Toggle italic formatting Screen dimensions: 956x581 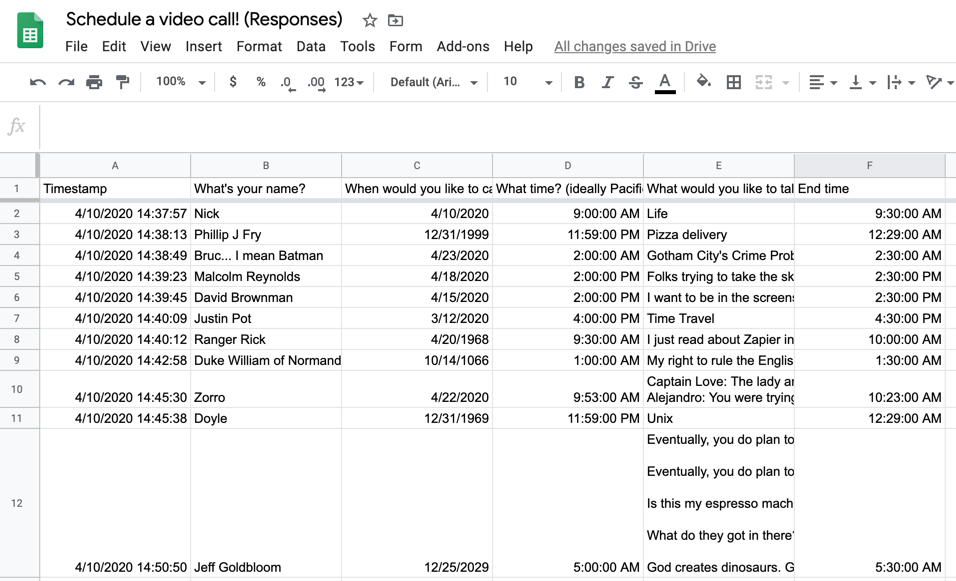tap(607, 82)
